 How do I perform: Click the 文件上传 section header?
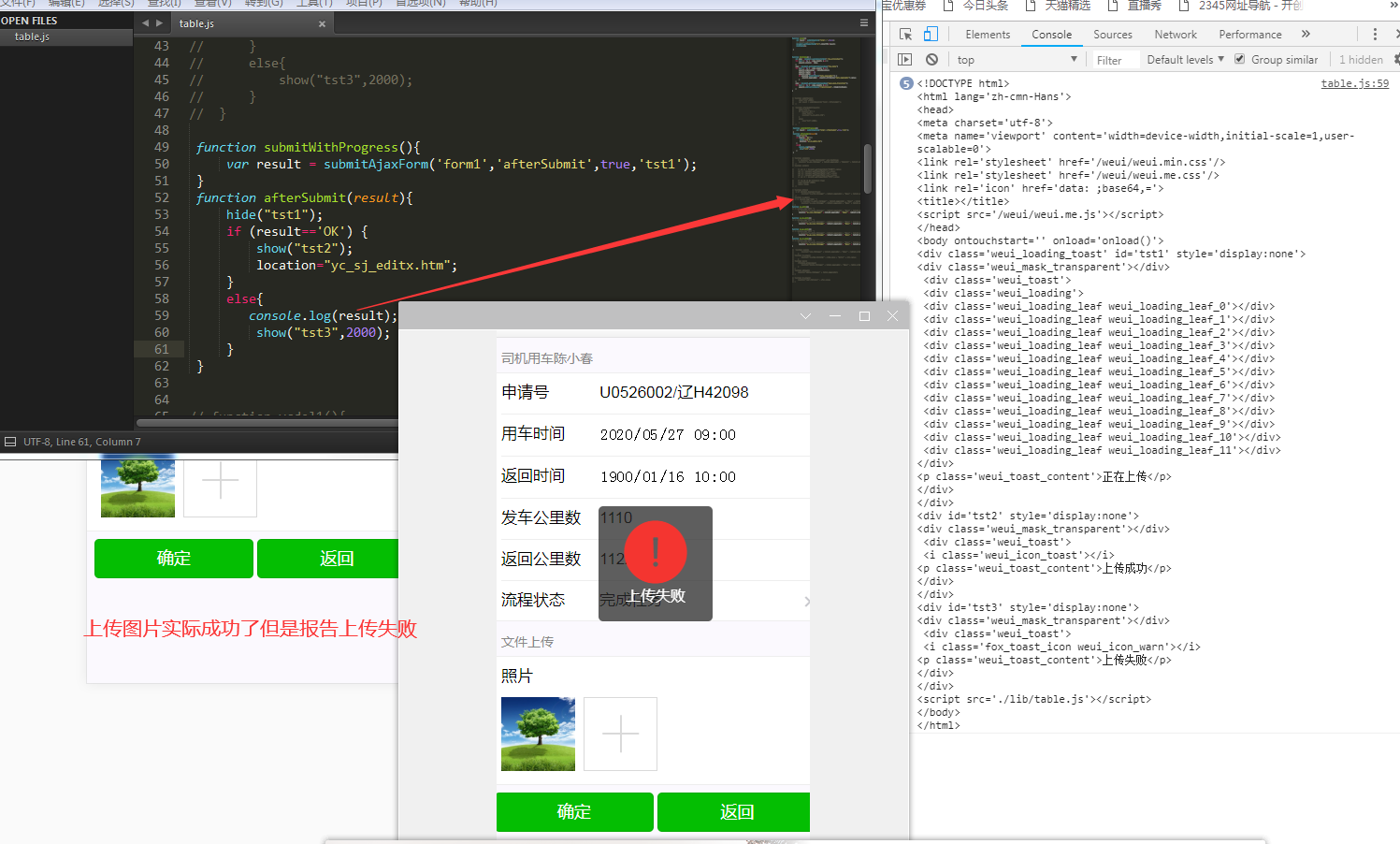527,642
